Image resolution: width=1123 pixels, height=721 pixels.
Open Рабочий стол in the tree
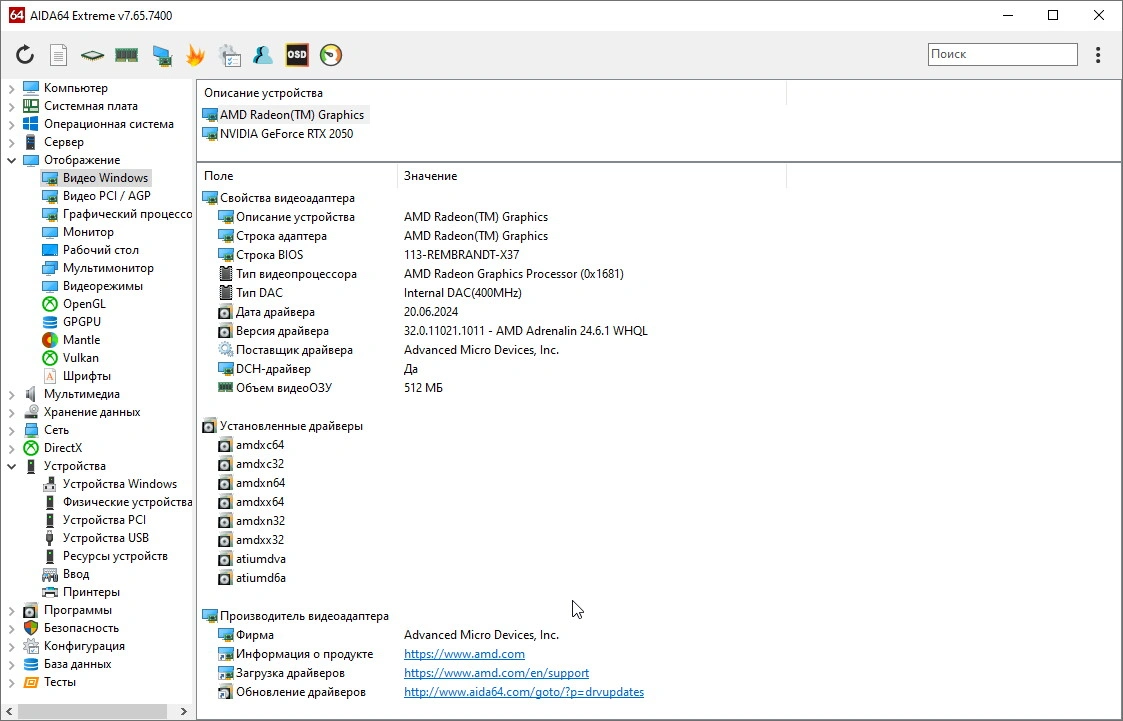coord(101,250)
